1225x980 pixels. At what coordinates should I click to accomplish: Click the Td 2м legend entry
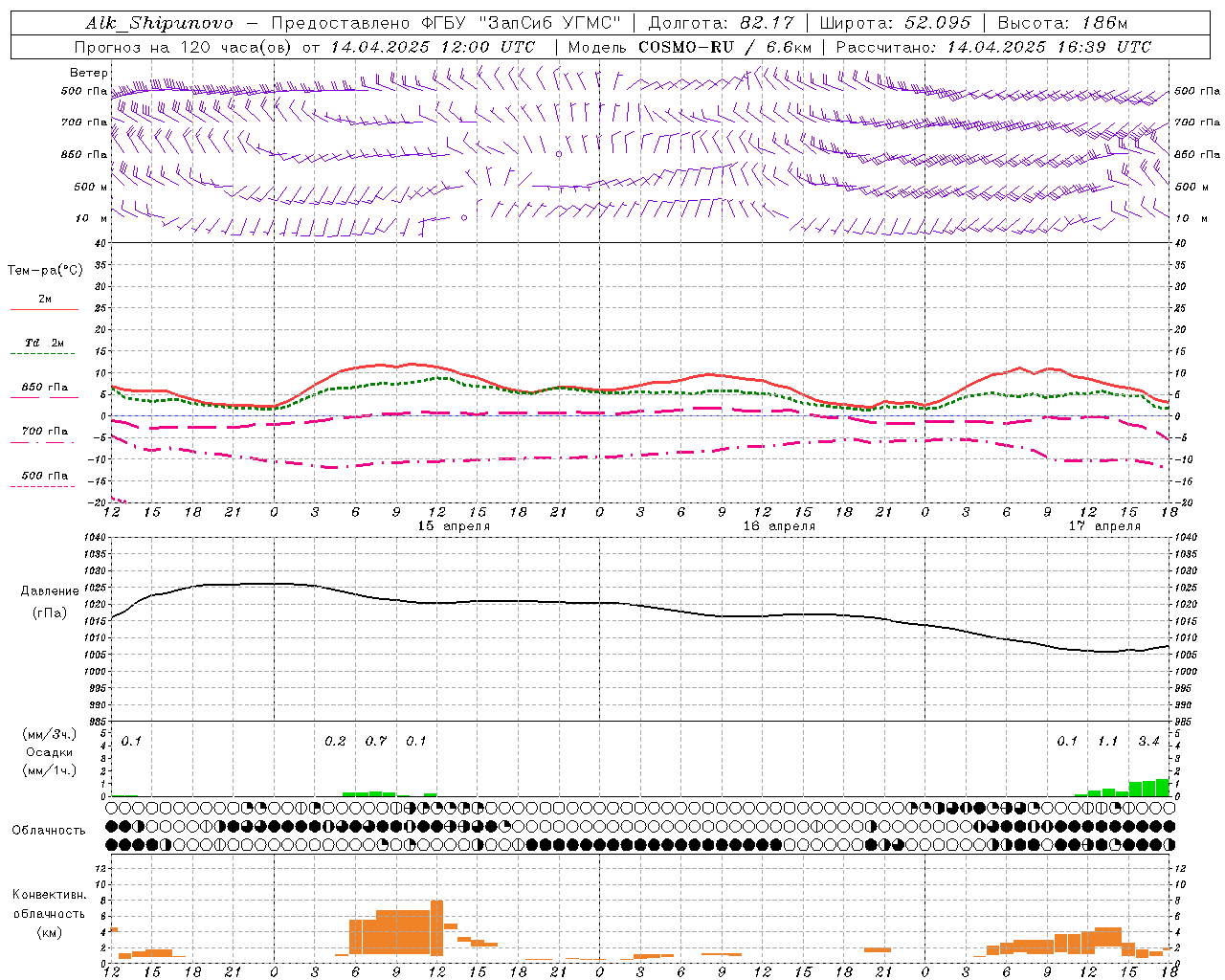point(45,343)
